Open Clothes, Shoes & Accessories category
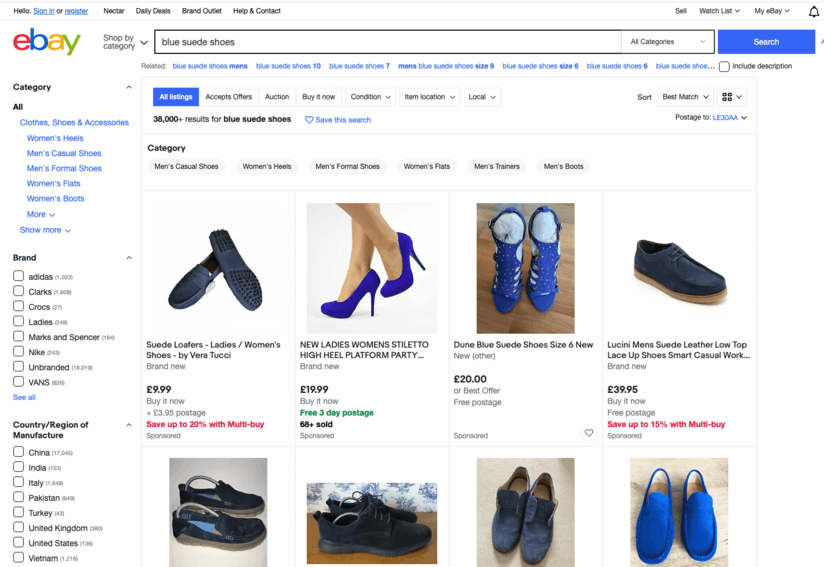Viewport: 824px width, 567px height. [x=74, y=122]
